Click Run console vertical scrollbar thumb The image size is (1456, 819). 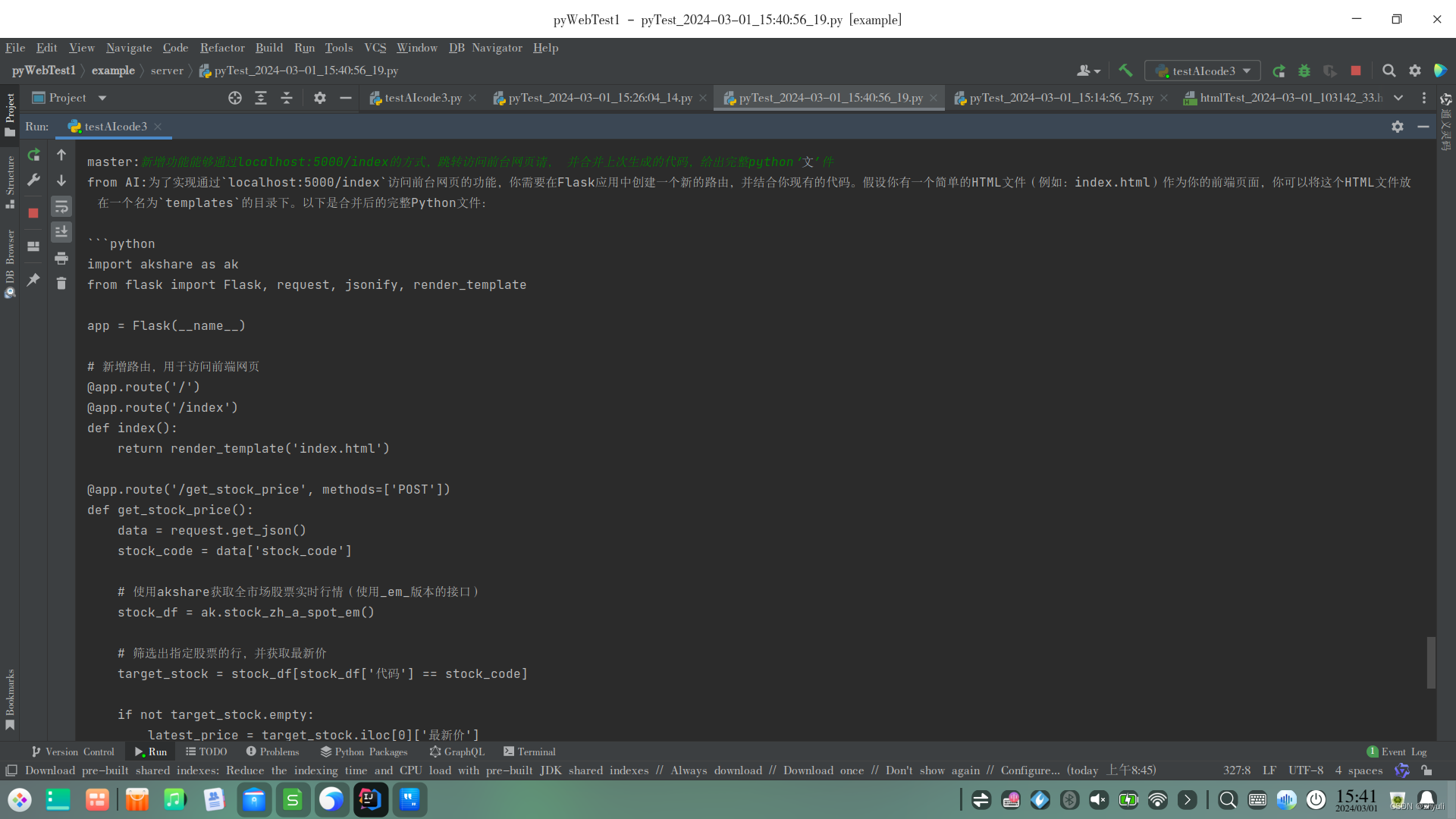coord(1432,663)
